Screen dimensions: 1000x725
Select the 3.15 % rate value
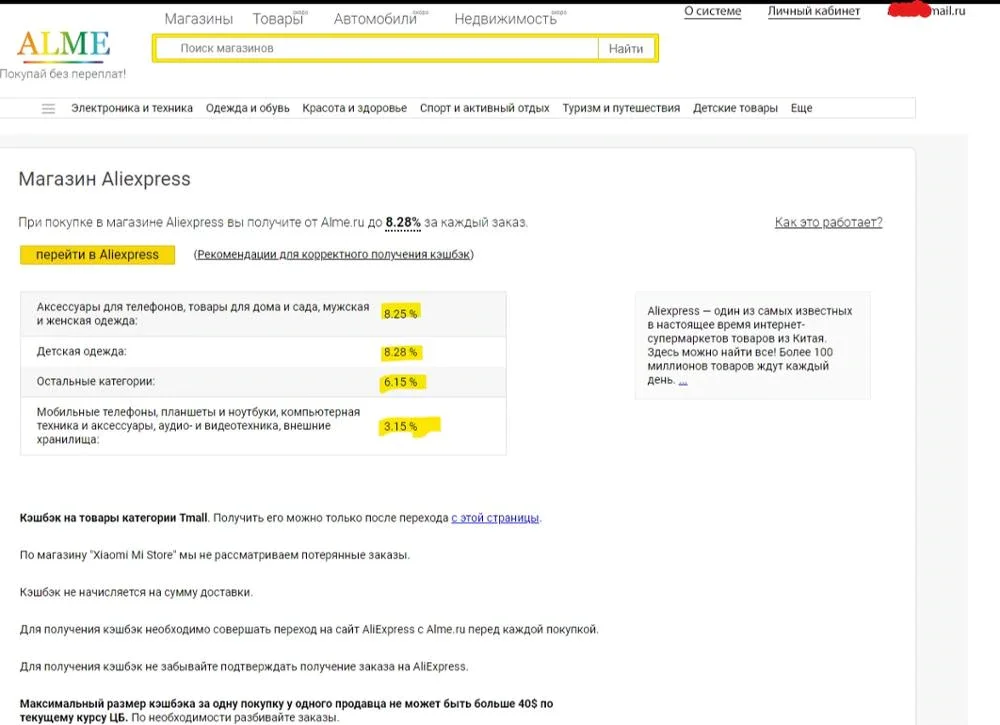tap(401, 427)
